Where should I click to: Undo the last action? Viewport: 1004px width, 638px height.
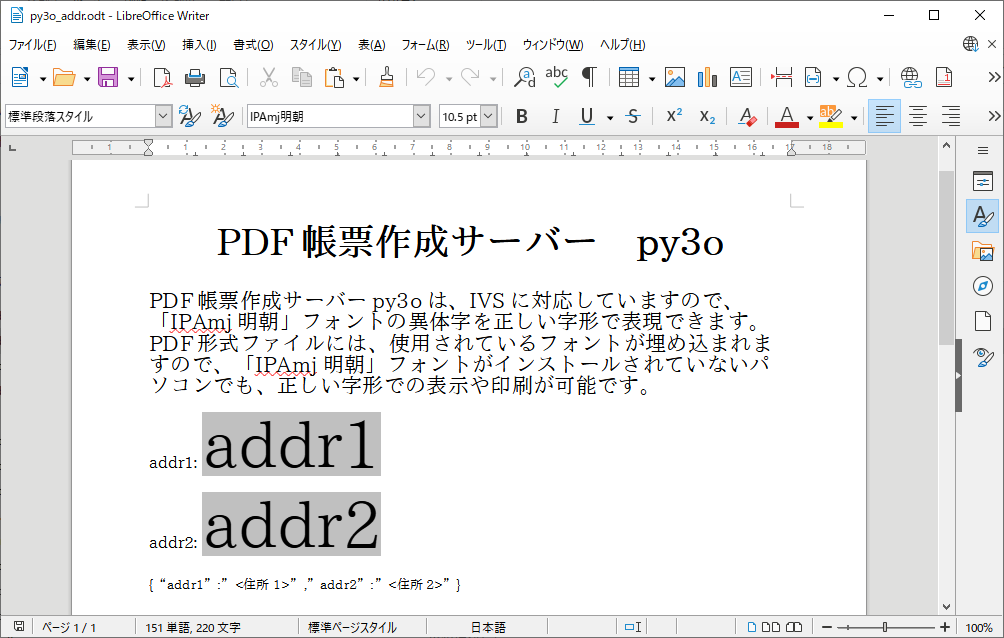point(426,78)
